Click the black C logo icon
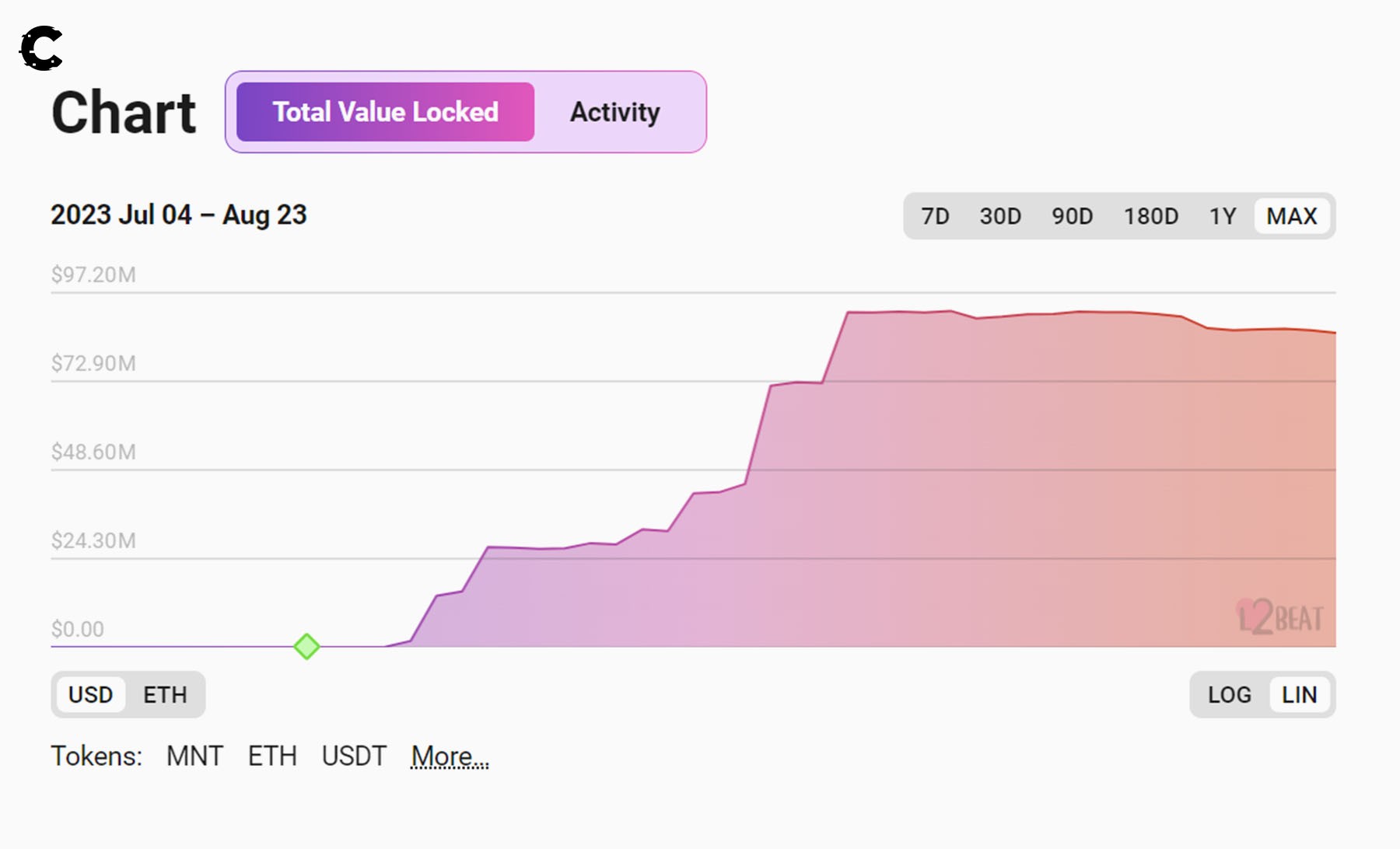Viewport: 1400px width, 849px height. pyautogui.click(x=40, y=48)
